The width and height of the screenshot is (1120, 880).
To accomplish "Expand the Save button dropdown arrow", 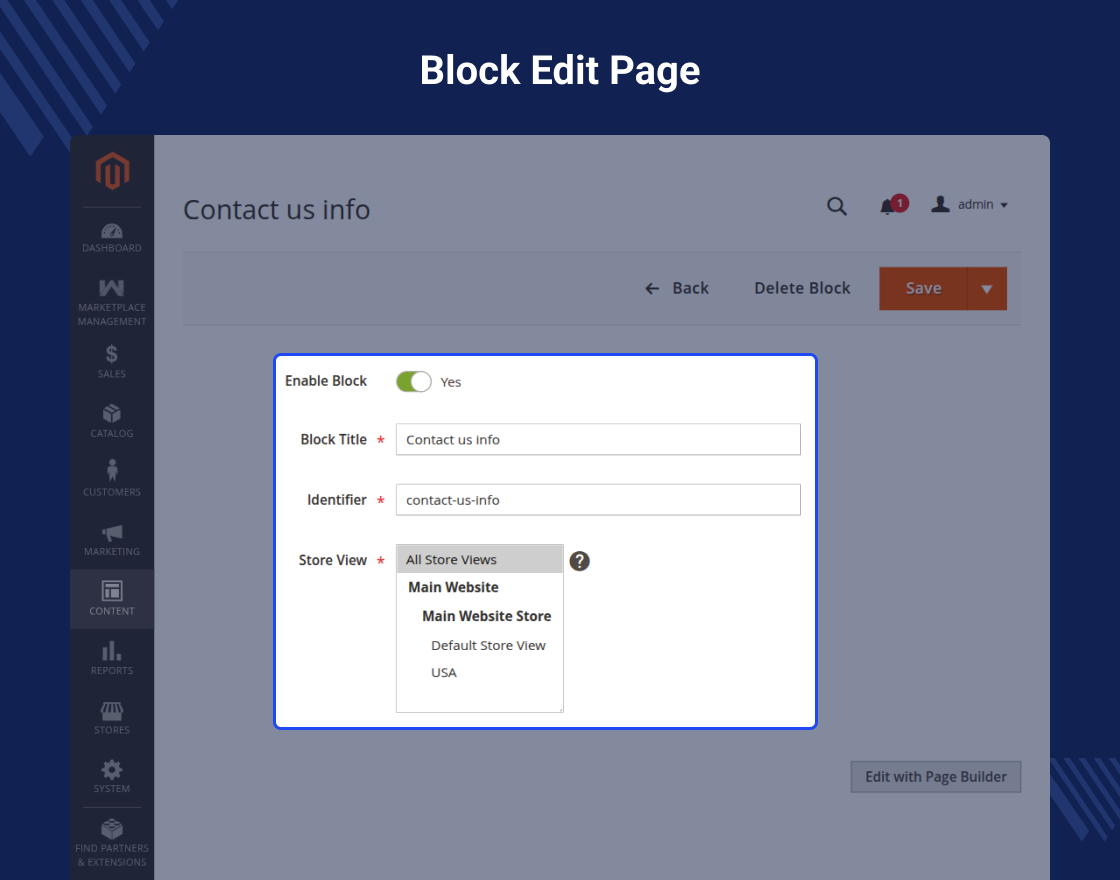I will [x=987, y=289].
